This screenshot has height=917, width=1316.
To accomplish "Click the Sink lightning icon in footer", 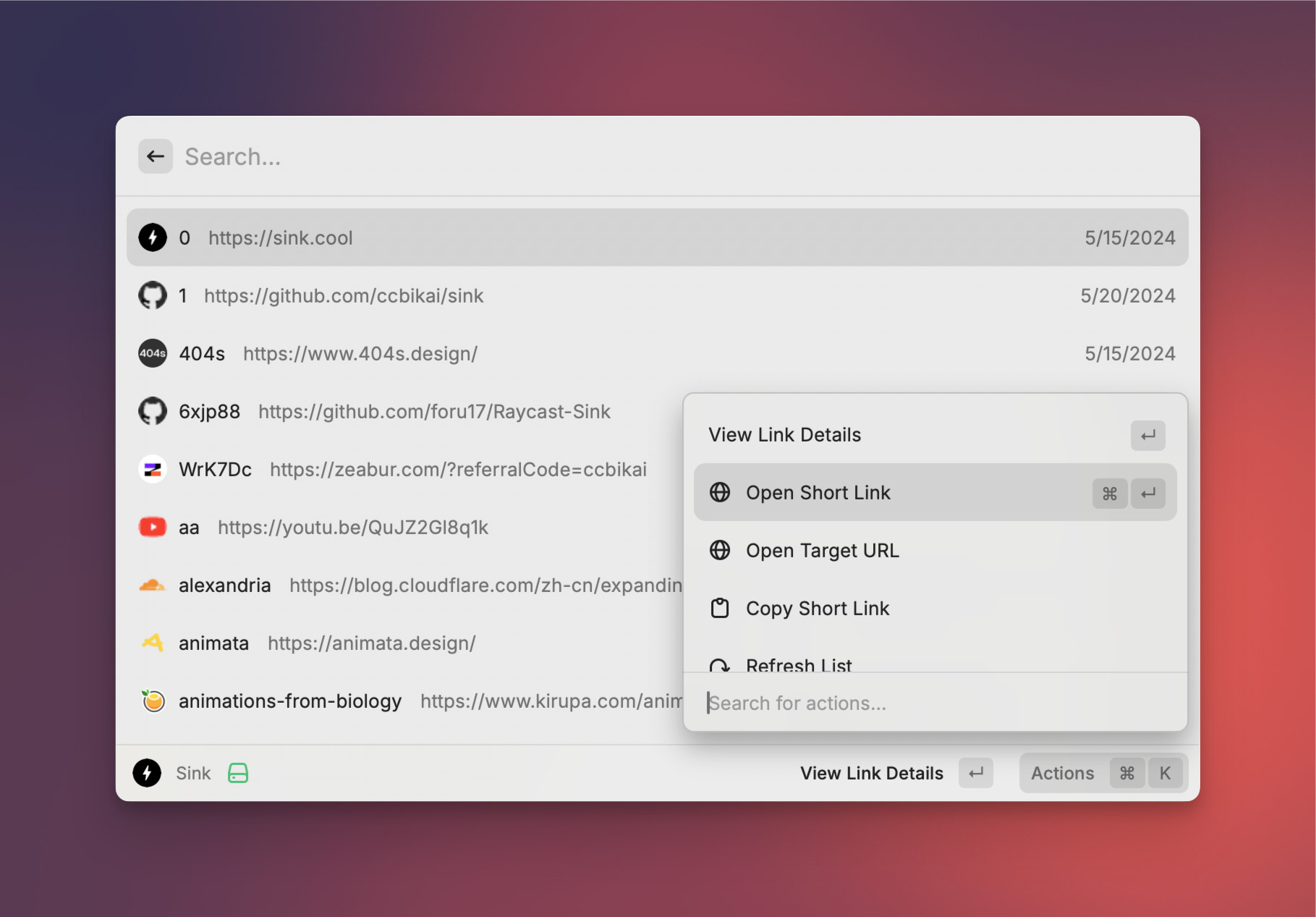I will [x=147, y=773].
